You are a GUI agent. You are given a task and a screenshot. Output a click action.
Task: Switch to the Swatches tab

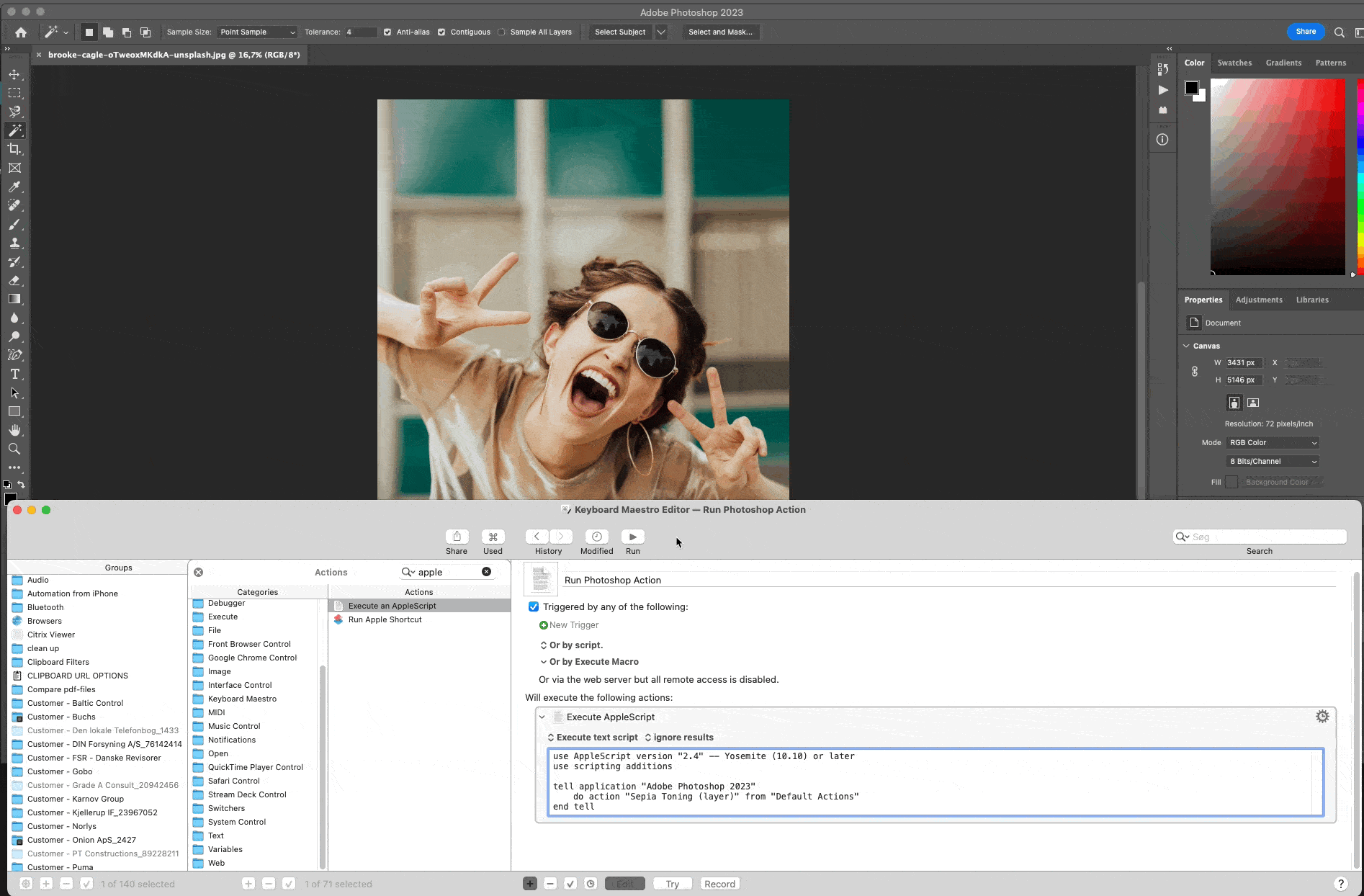click(x=1234, y=63)
